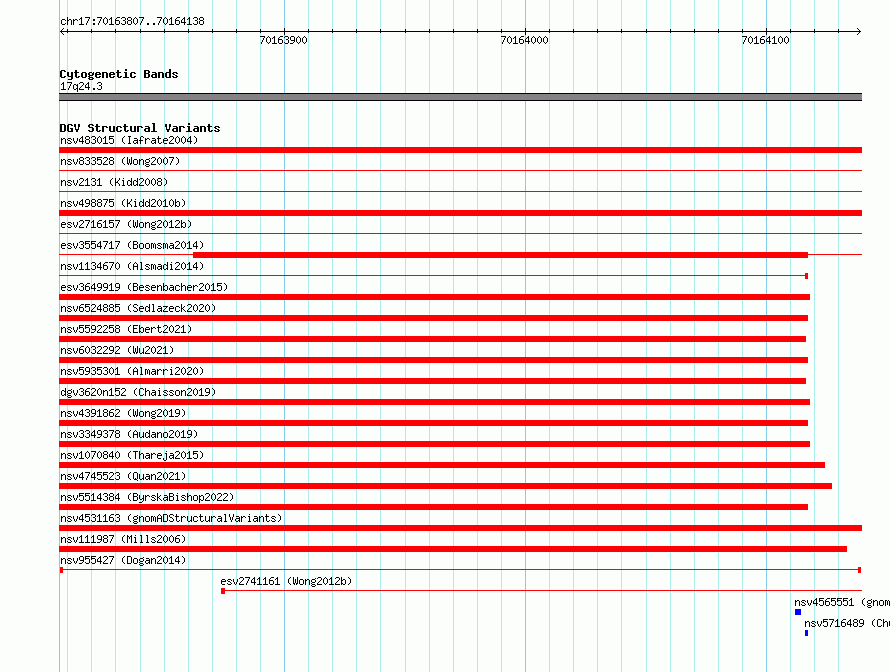Open nsv498875 (Kidd2010b) variant
Viewport: 890px width, 672px height.
click(123, 203)
